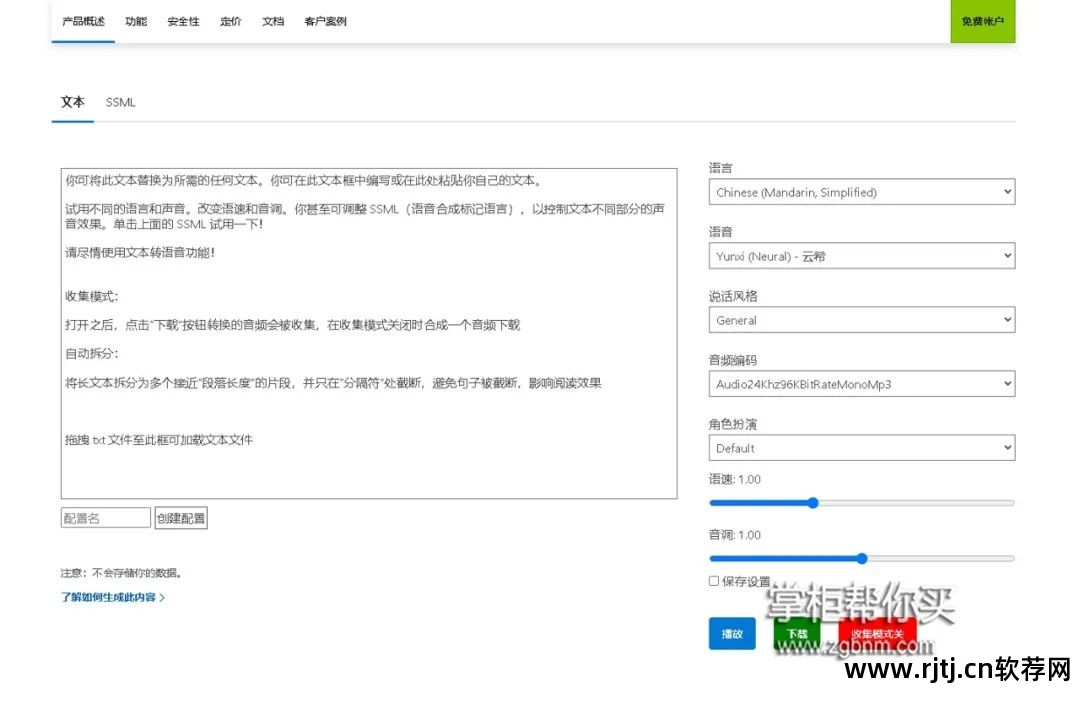Click the green 免费帐户 button

tap(982, 21)
